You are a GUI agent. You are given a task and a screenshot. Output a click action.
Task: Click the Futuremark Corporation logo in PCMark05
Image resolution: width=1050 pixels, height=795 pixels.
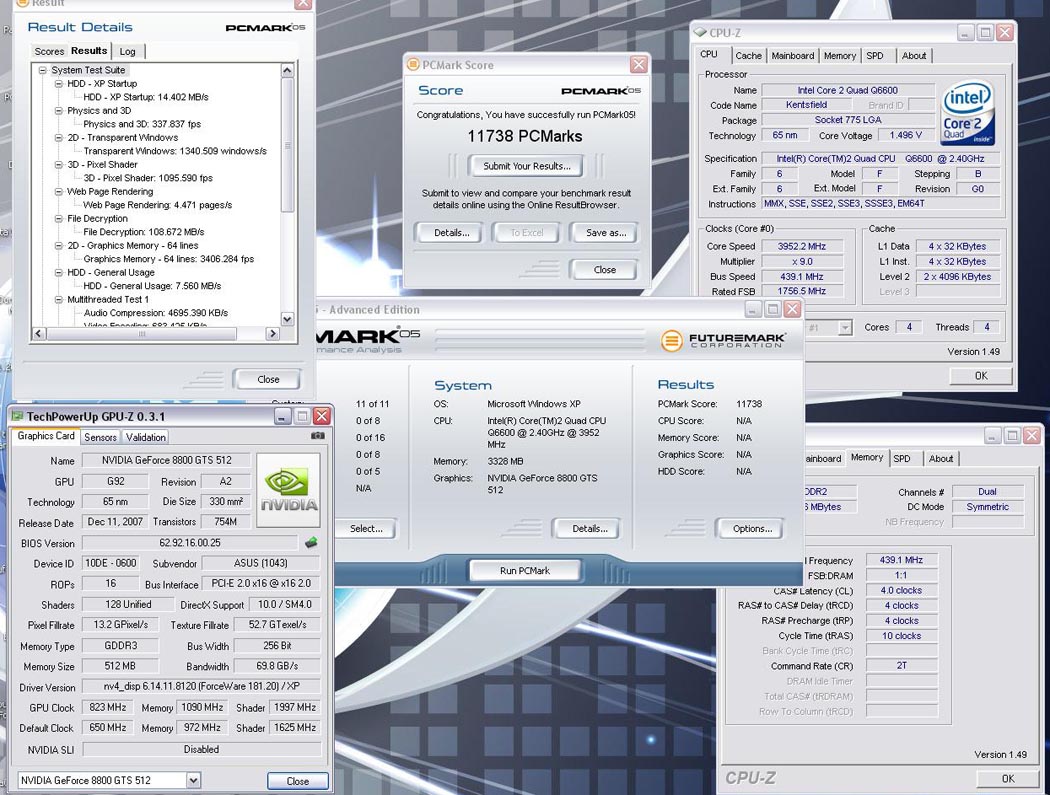pyautogui.click(x=723, y=340)
